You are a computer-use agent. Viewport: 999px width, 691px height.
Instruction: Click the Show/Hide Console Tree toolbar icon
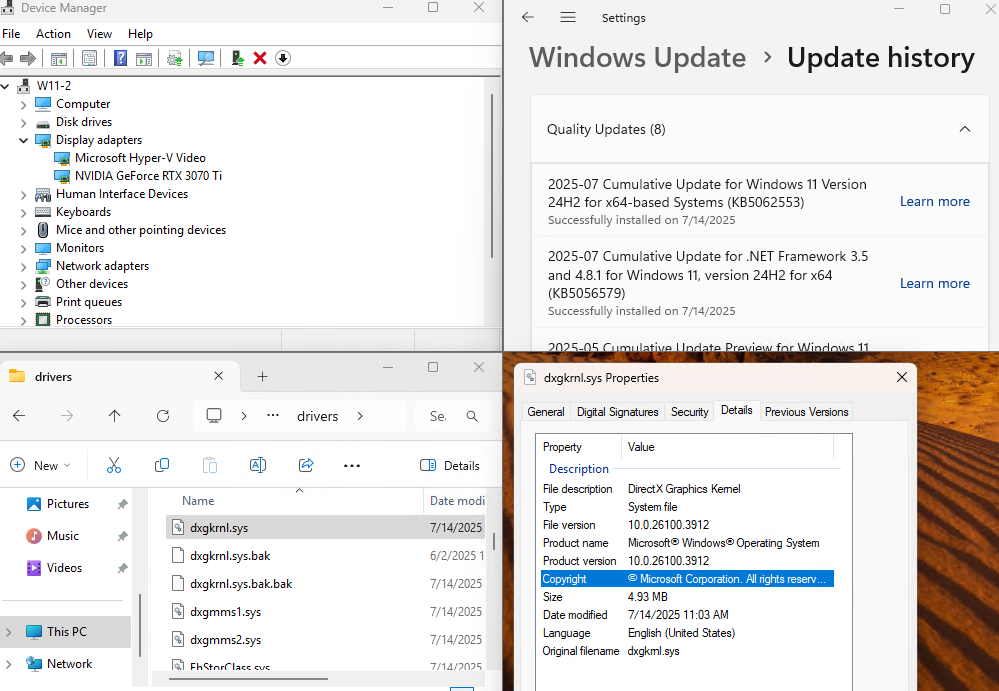[59, 59]
